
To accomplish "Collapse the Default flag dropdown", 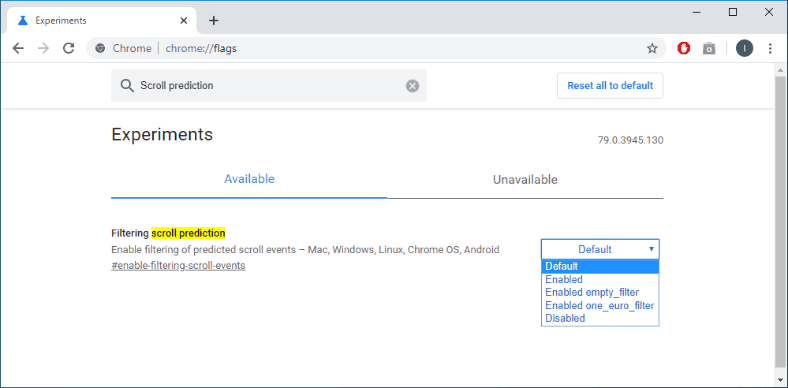I will point(600,249).
